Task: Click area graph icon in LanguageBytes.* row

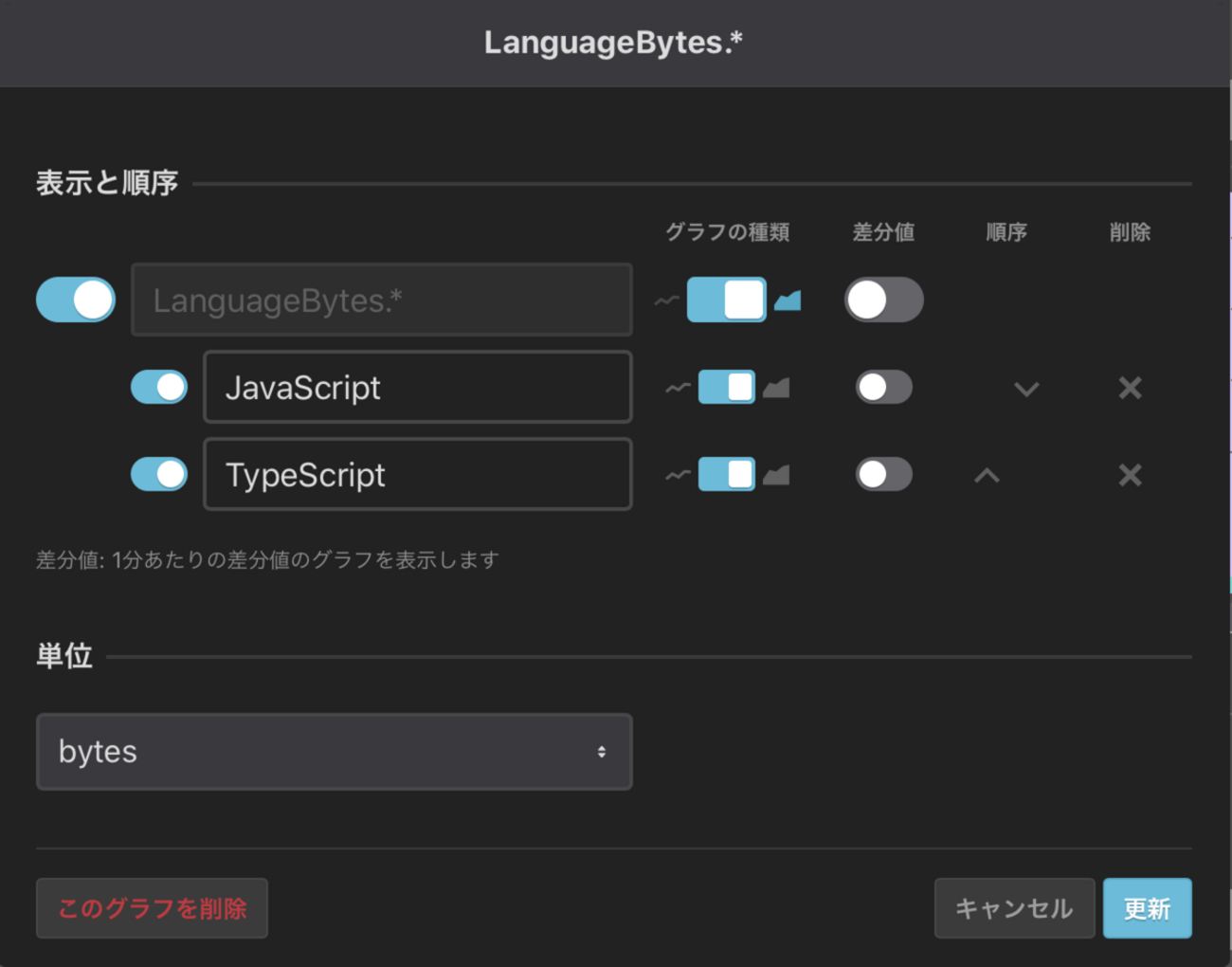Action: 788,301
